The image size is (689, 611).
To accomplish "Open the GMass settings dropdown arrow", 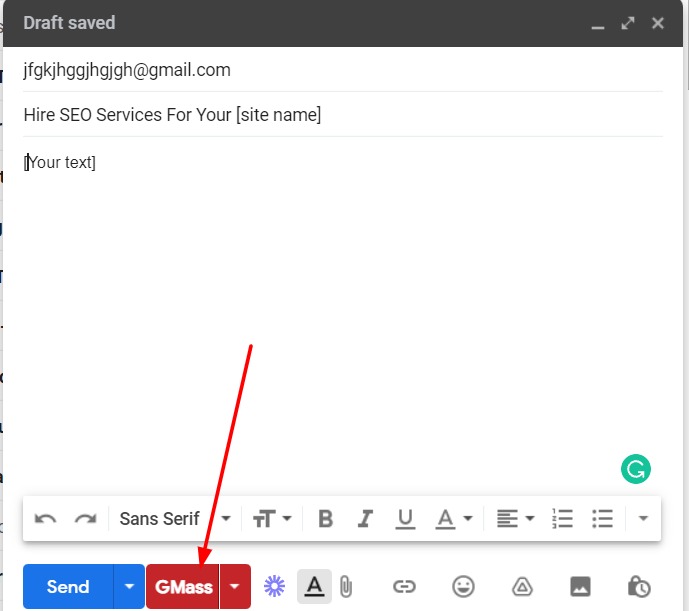I will click(x=235, y=587).
